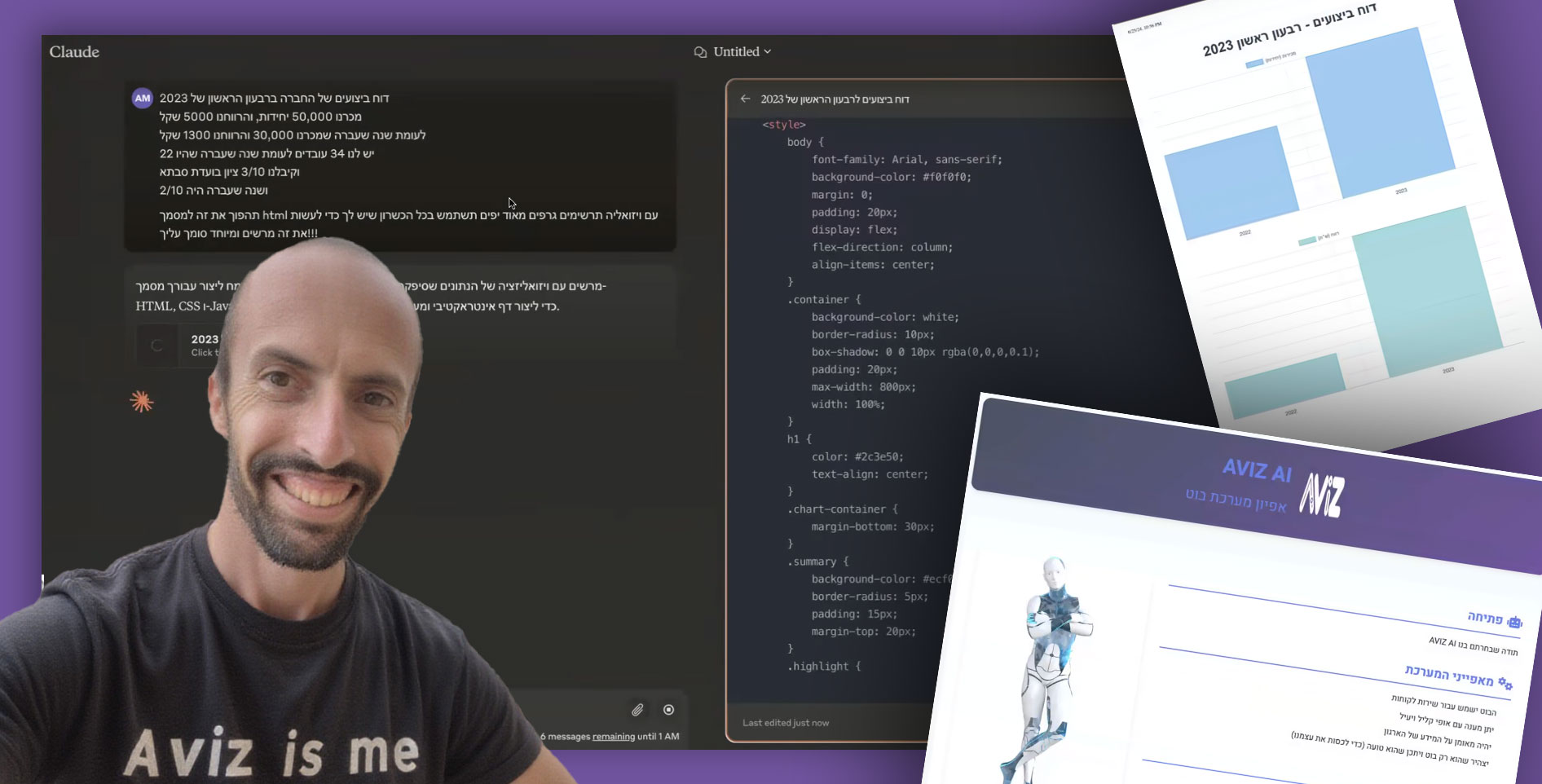Click the teal legend swatch on lower chart
This screenshot has height=784, width=1542.
pyautogui.click(x=1306, y=241)
